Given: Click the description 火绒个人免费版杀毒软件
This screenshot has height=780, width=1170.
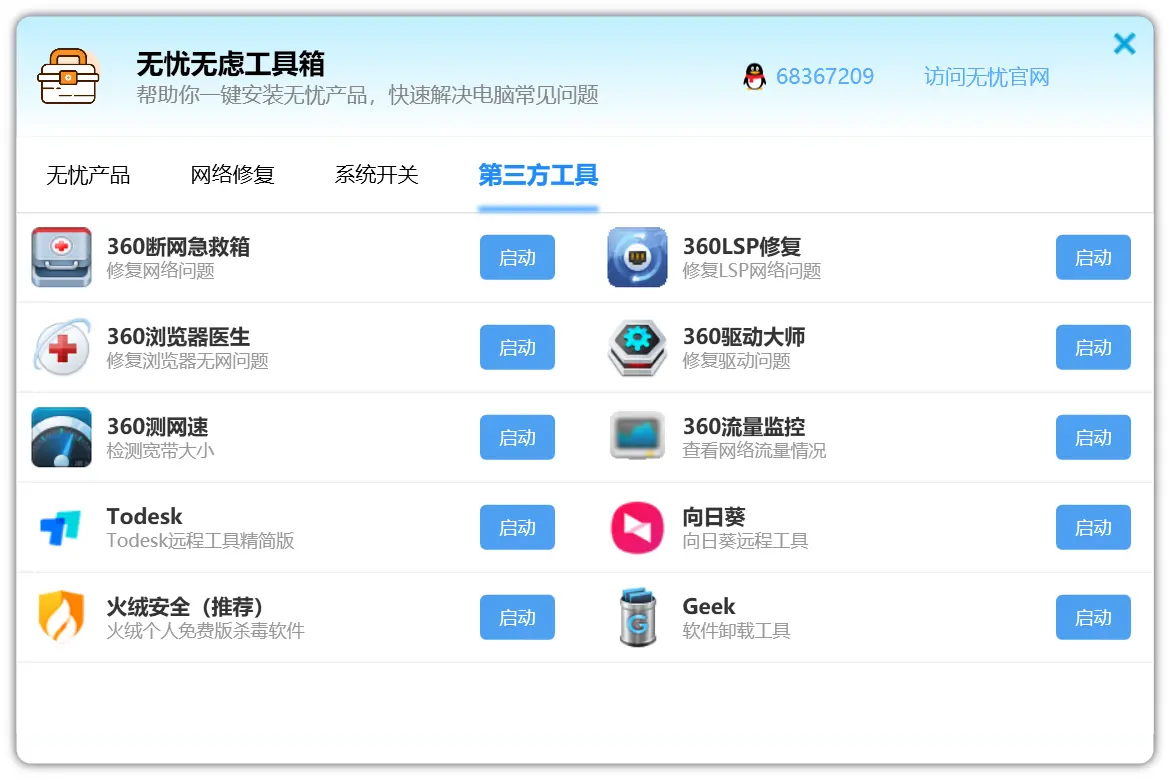Looking at the screenshot, I should pyautogui.click(x=205, y=631).
